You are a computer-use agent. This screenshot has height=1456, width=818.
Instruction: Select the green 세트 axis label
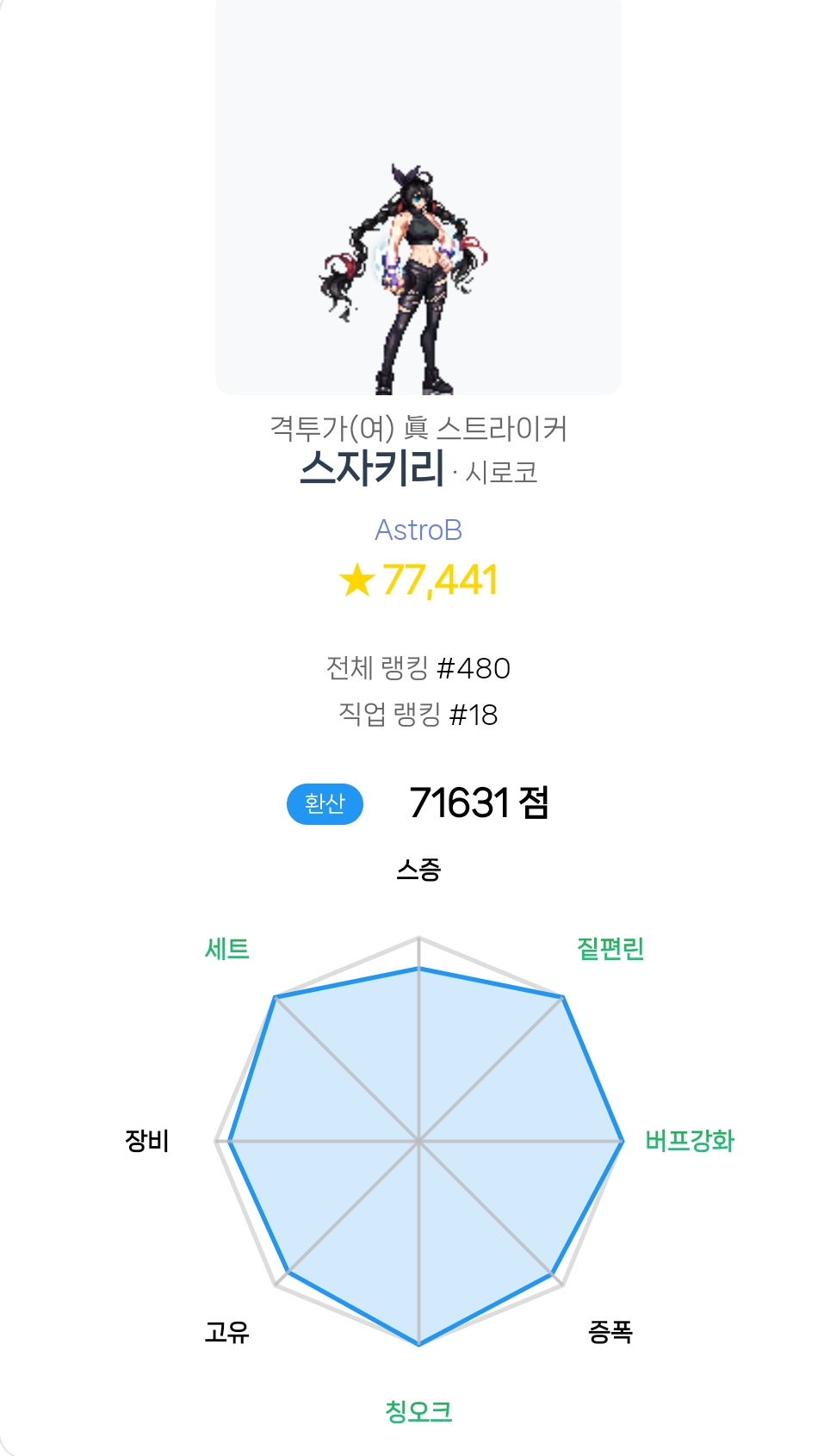[x=226, y=949]
